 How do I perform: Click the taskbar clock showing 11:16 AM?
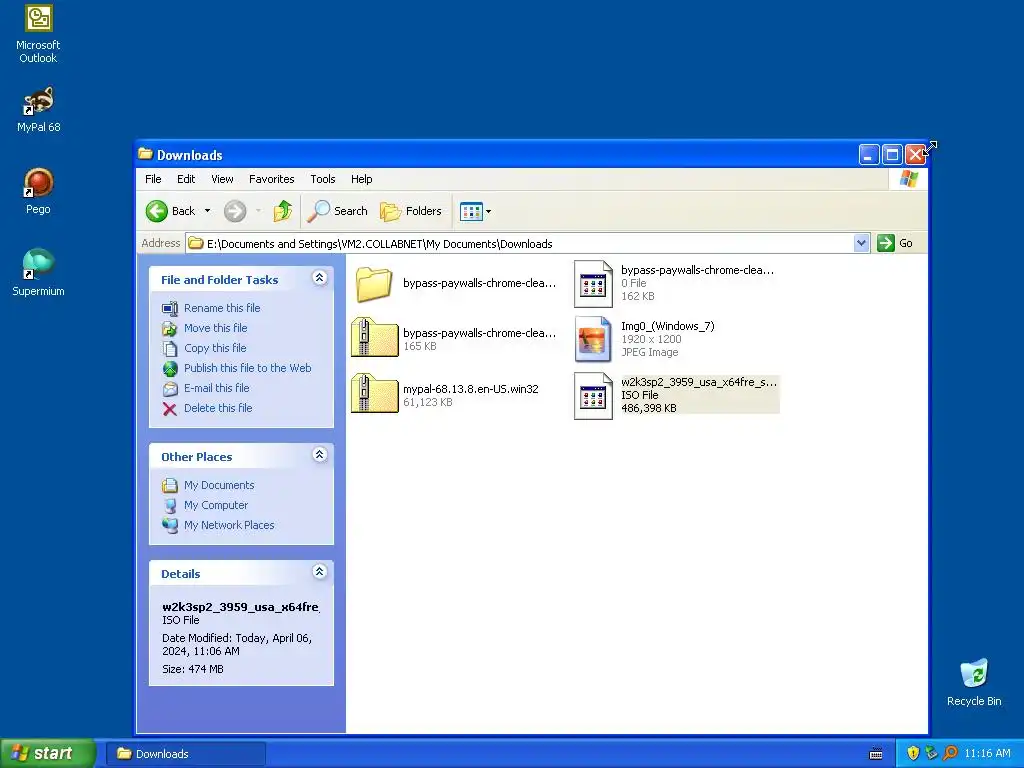[x=987, y=754]
